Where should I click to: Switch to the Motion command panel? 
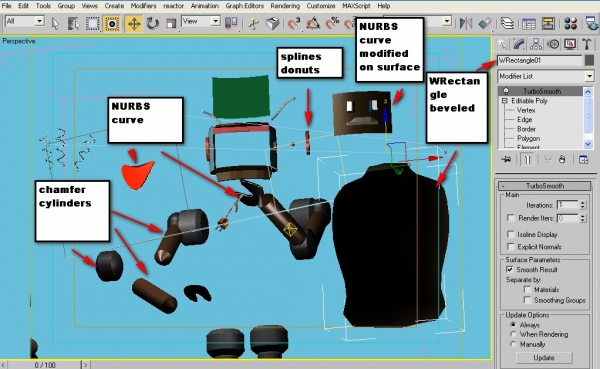(x=553, y=44)
